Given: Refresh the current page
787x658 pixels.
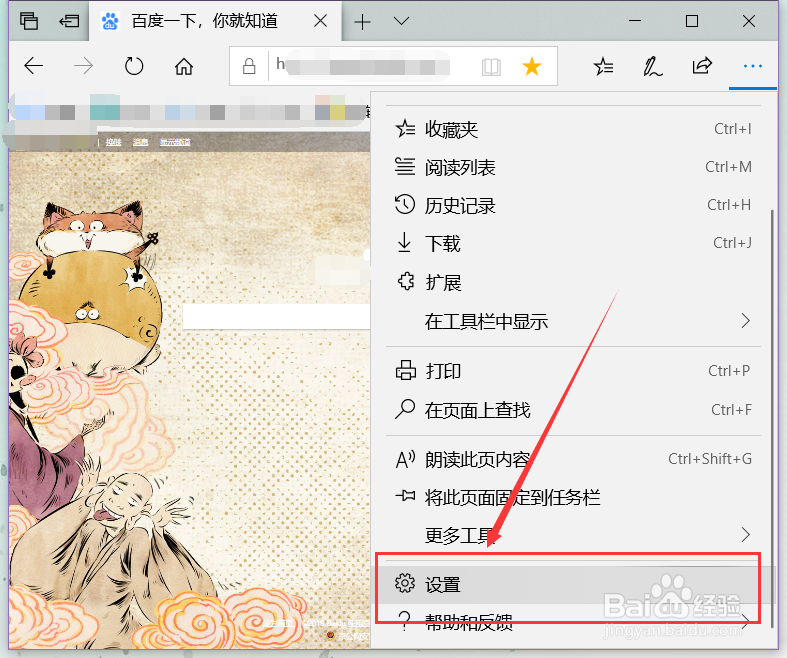Looking at the screenshot, I should (134, 66).
